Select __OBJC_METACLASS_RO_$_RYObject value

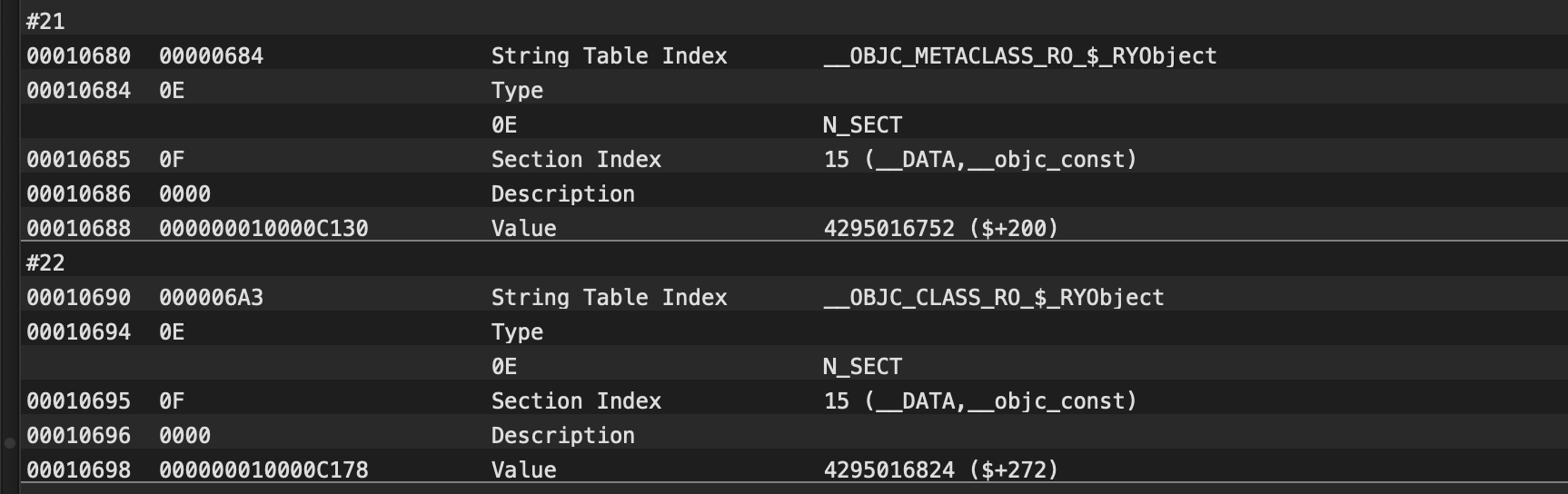(1019, 56)
